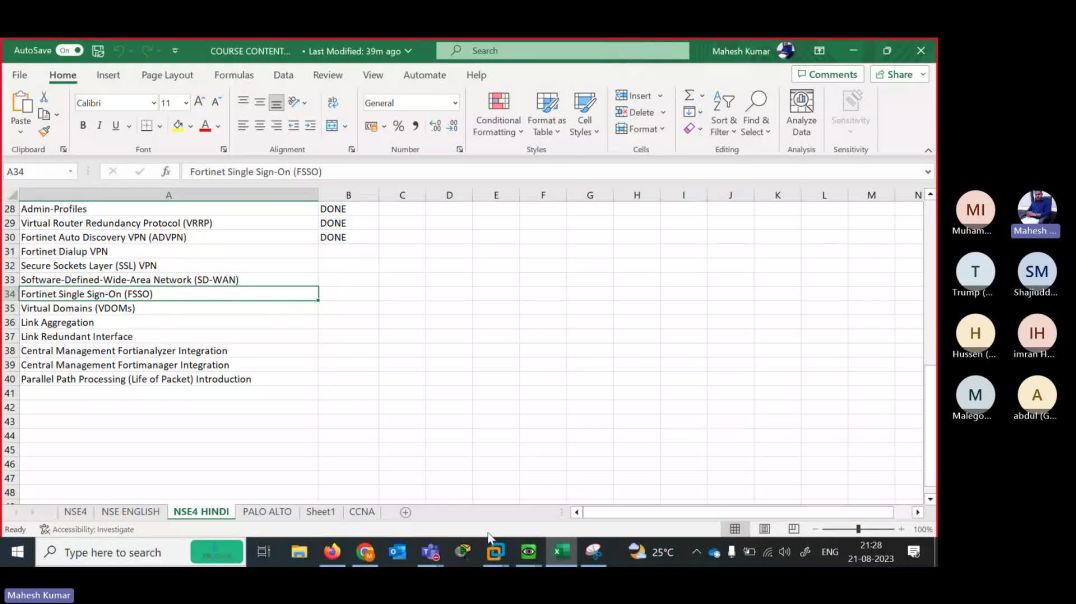Open the Calibri font name dropdown
The width and height of the screenshot is (1076, 604).
pos(154,103)
